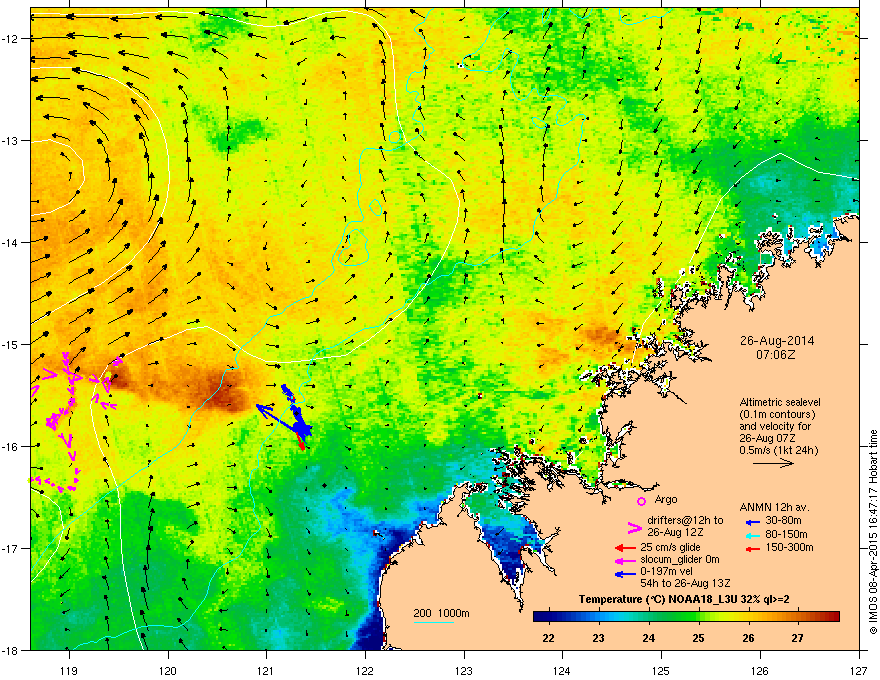Click the 'ANMN 12h av.' legend heading
Image resolution: width=880 pixels, height=680 pixels.
[774, 508]
